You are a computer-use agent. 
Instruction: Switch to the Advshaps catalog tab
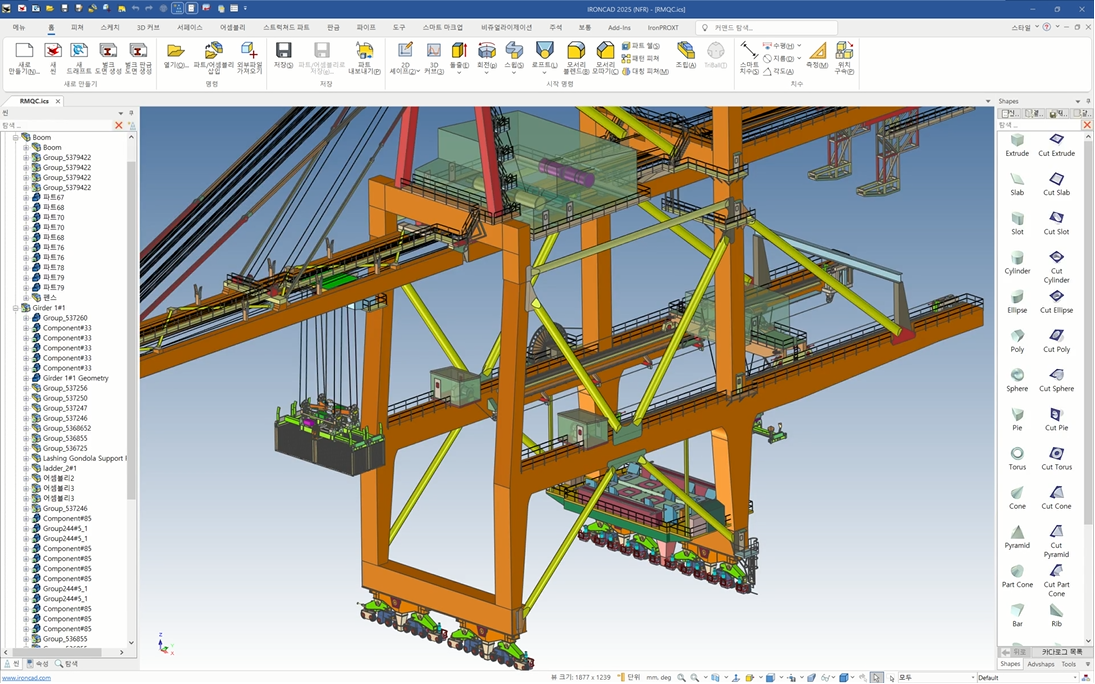pos(1040,664)
